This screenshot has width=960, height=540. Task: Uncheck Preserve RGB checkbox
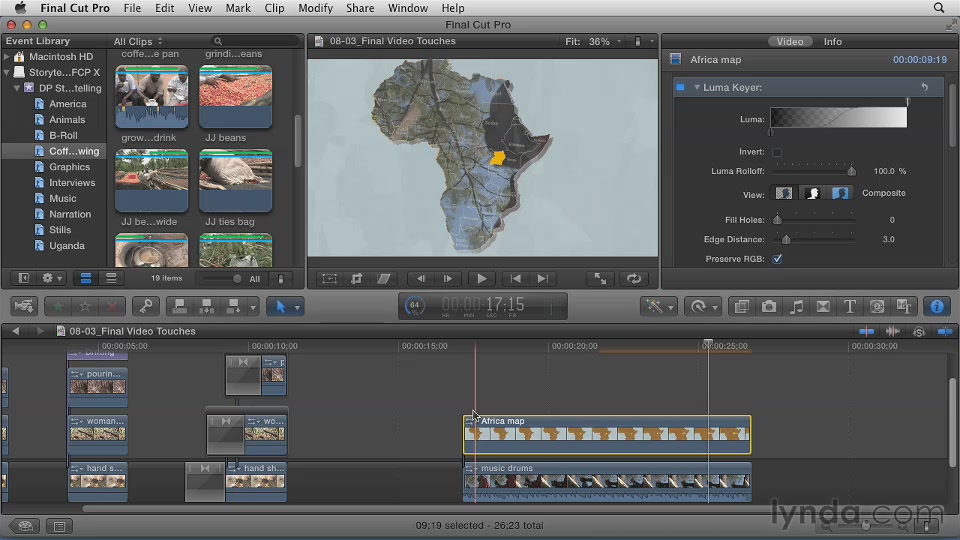click(x=777, y=259)
